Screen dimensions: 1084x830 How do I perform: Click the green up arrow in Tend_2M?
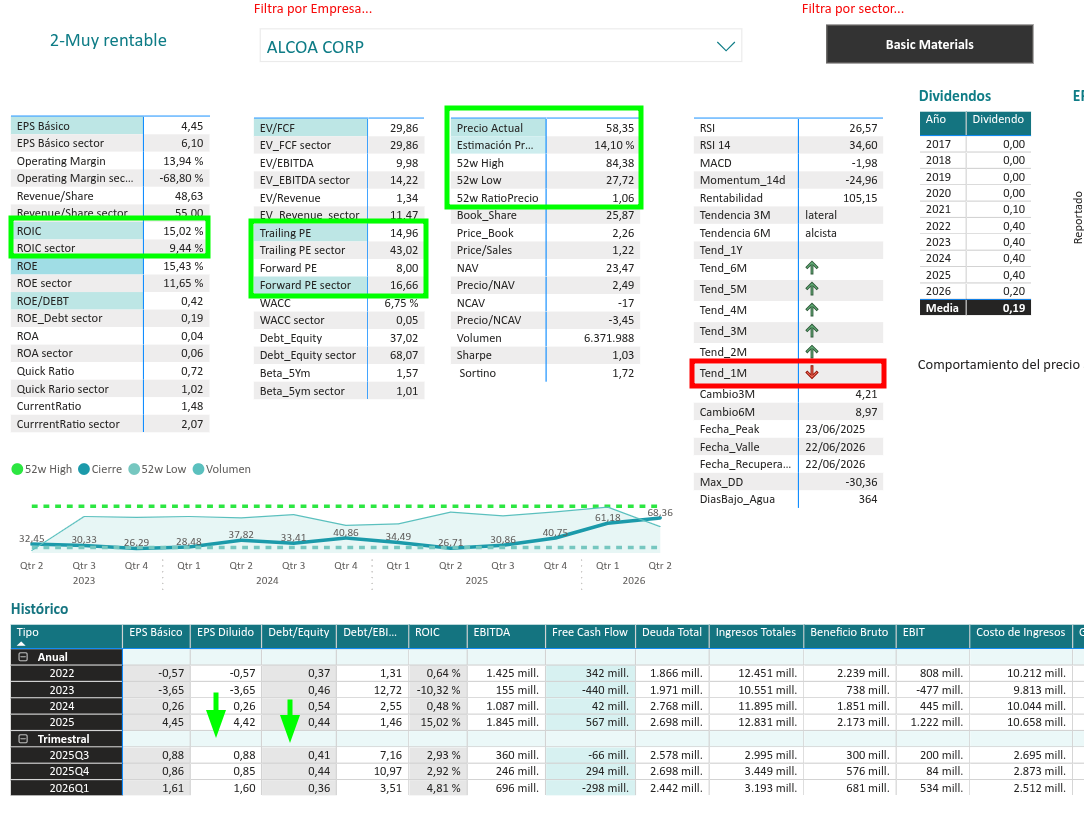[812, 351]
